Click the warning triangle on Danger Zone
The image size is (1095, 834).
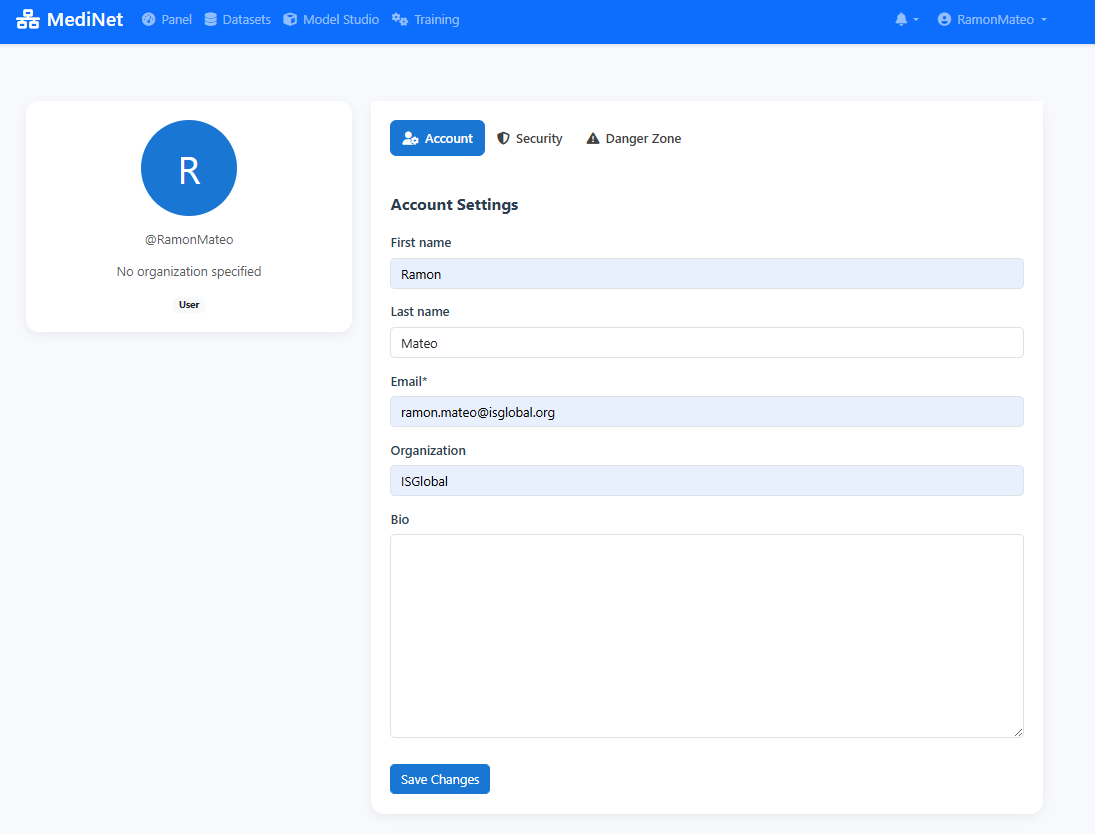coord(592,138)
